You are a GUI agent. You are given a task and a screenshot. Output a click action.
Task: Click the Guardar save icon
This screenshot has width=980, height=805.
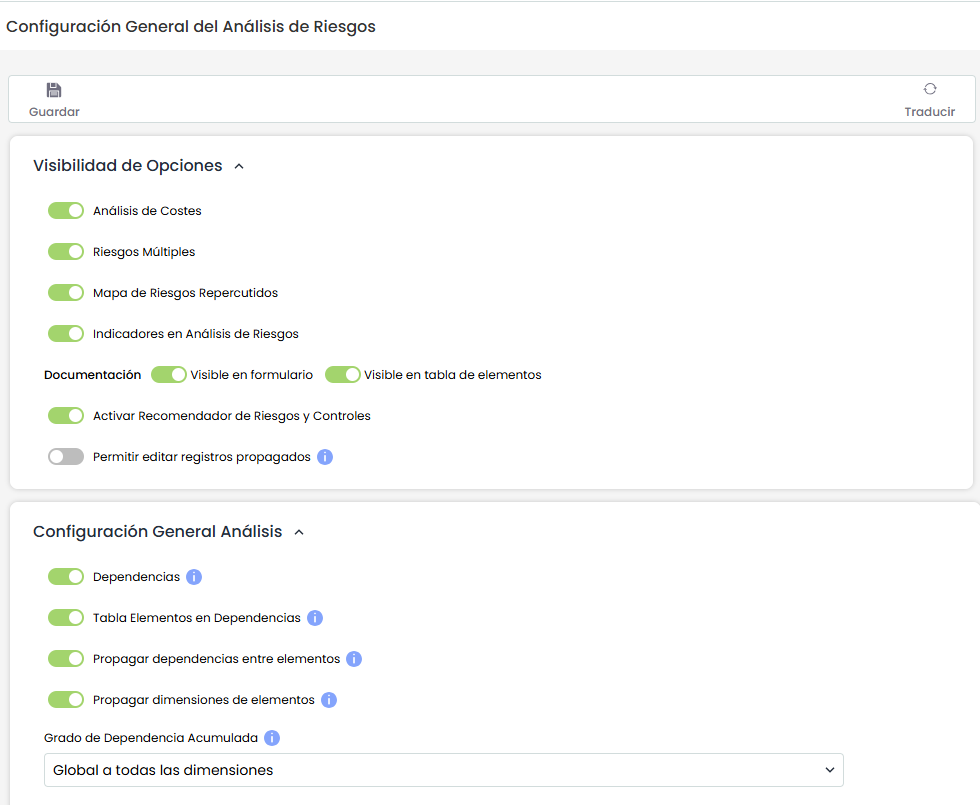point(54,90)
